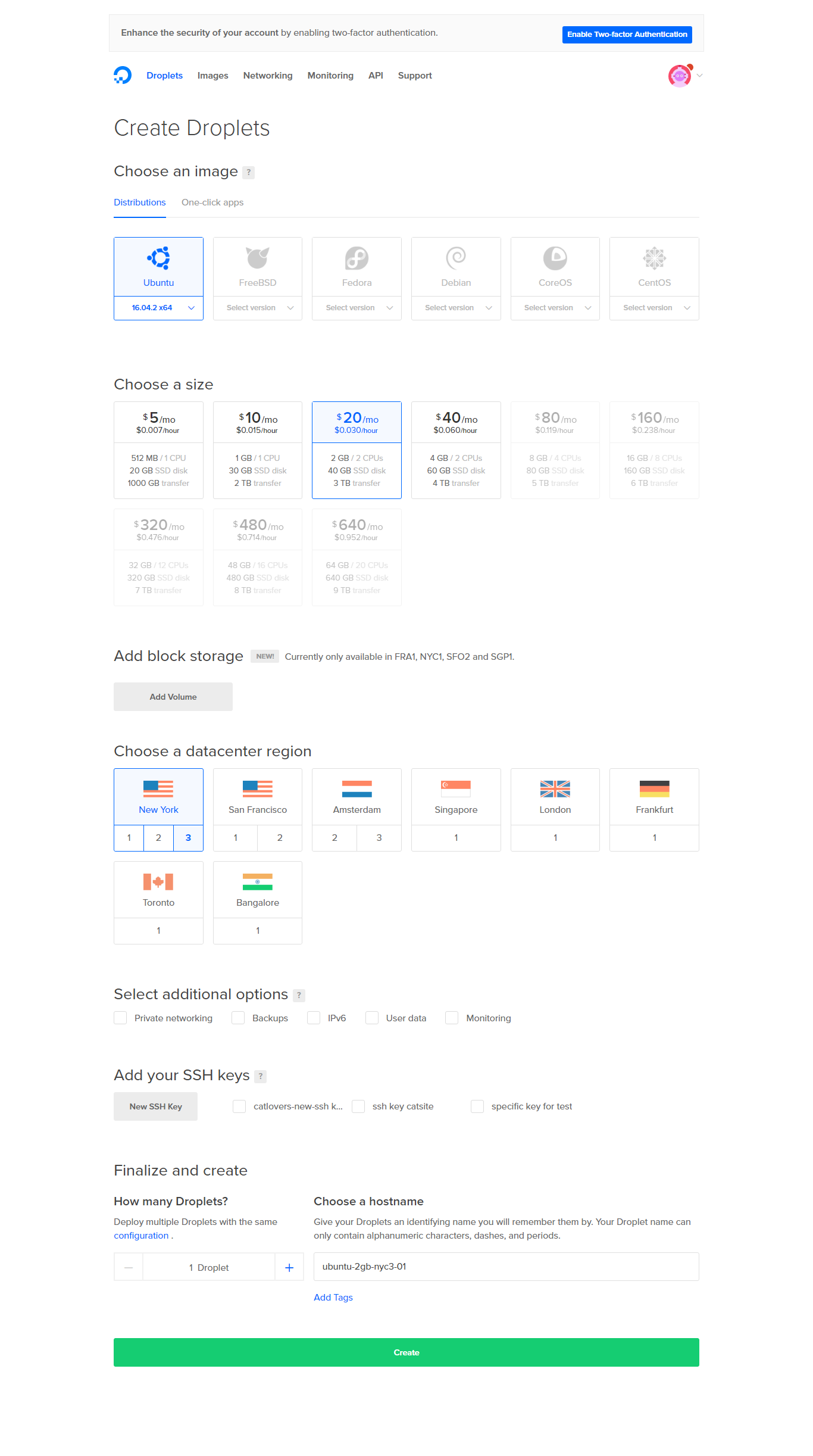Open Ubuntu 16.04.2 x64 version dropdown
813x1456 pixels.
158,308
